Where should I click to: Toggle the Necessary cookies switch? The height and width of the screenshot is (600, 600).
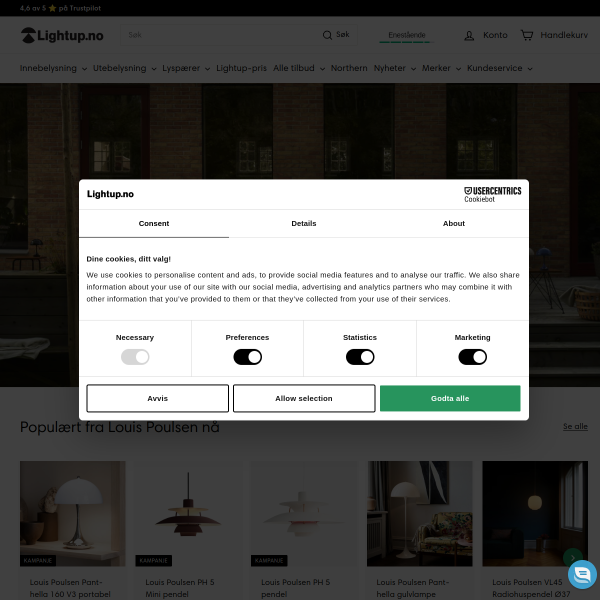coord(135,357)
